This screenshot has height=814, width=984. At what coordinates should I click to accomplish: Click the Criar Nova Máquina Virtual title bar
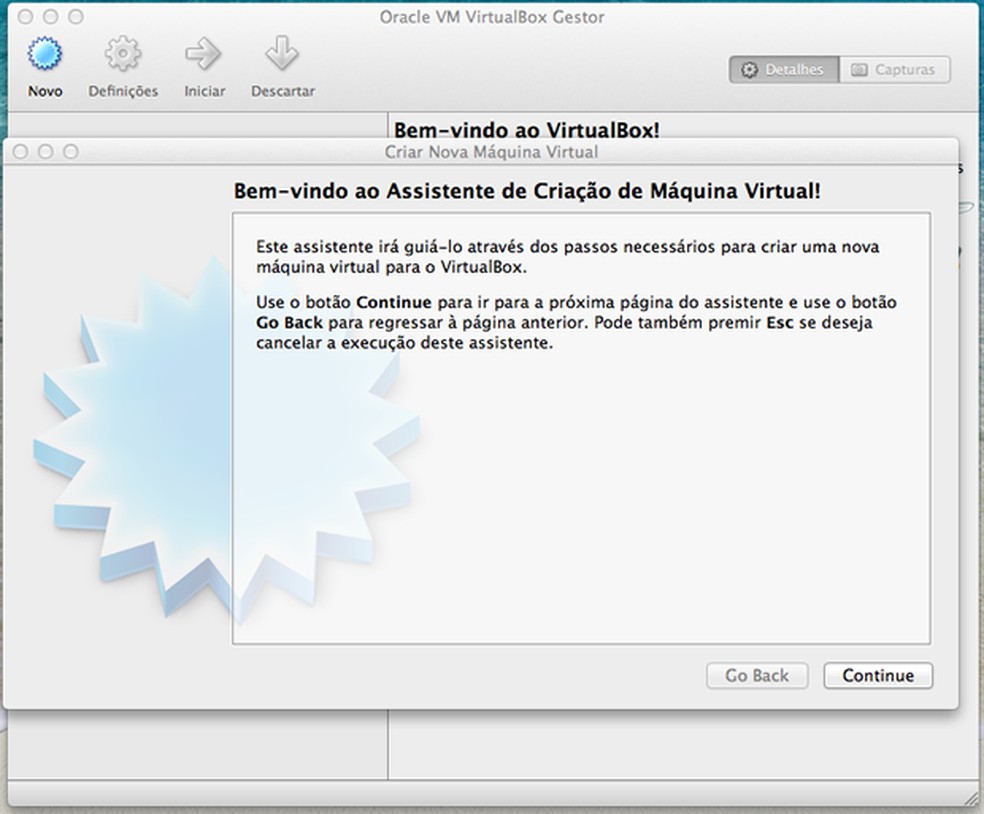(x=490, y=152)
